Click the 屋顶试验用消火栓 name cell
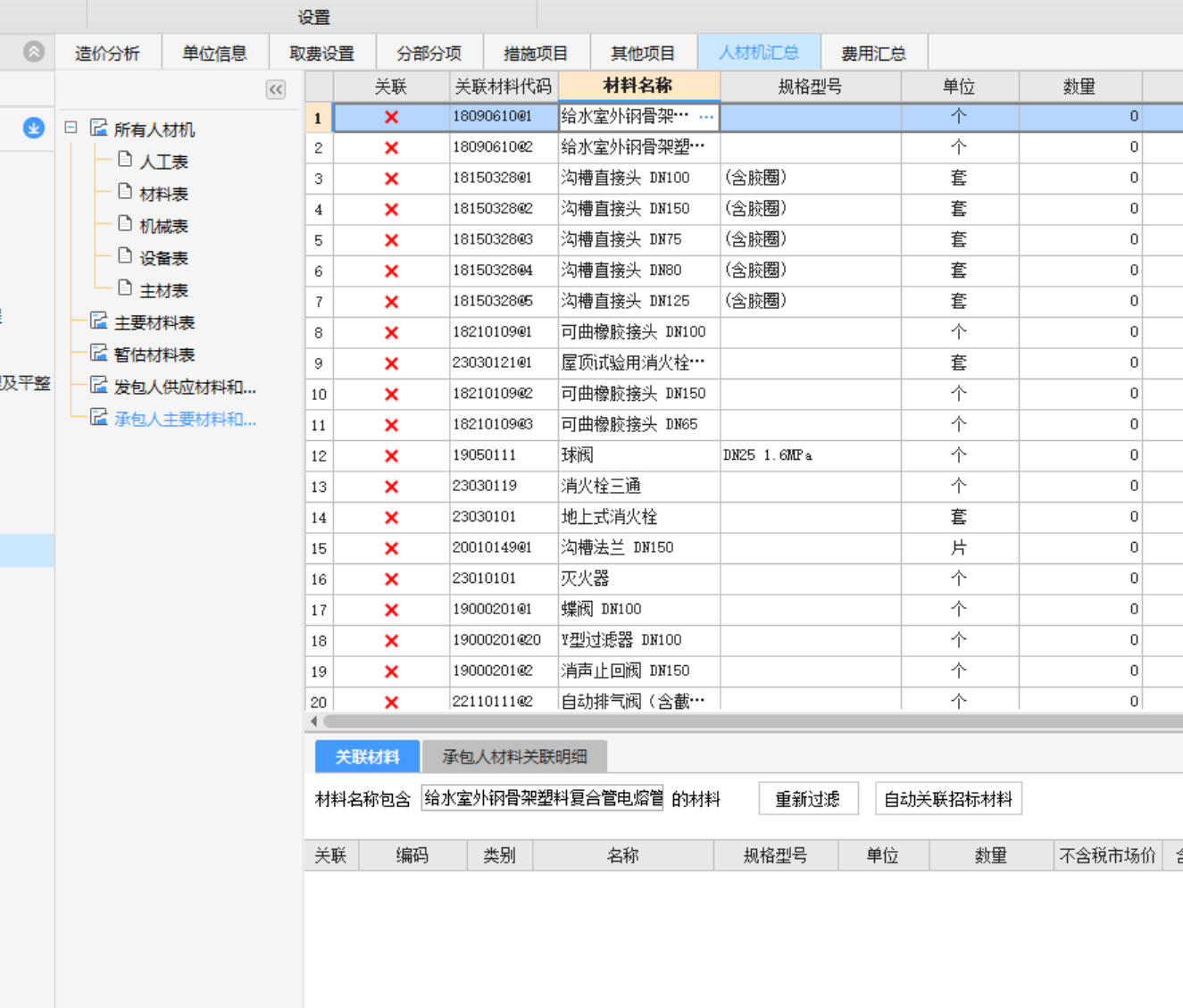The height and width of the screenshot is (1008, 1183). coord(639,362)
